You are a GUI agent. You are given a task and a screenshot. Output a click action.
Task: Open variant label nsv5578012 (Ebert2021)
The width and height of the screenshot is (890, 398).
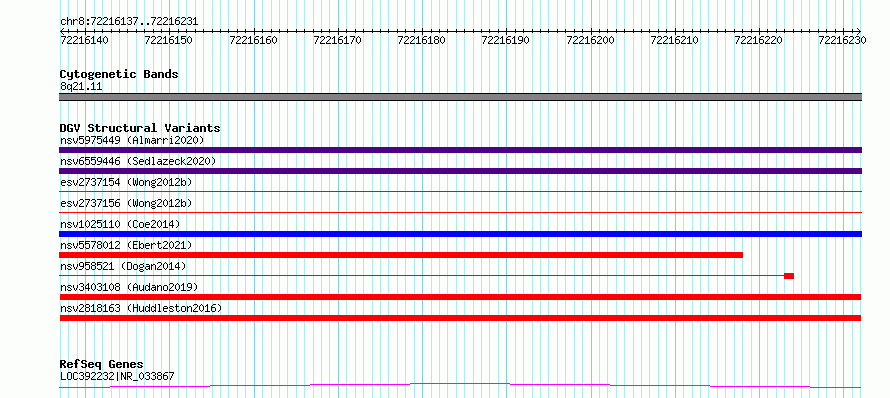pyautogui.click(x=126, y=245)
